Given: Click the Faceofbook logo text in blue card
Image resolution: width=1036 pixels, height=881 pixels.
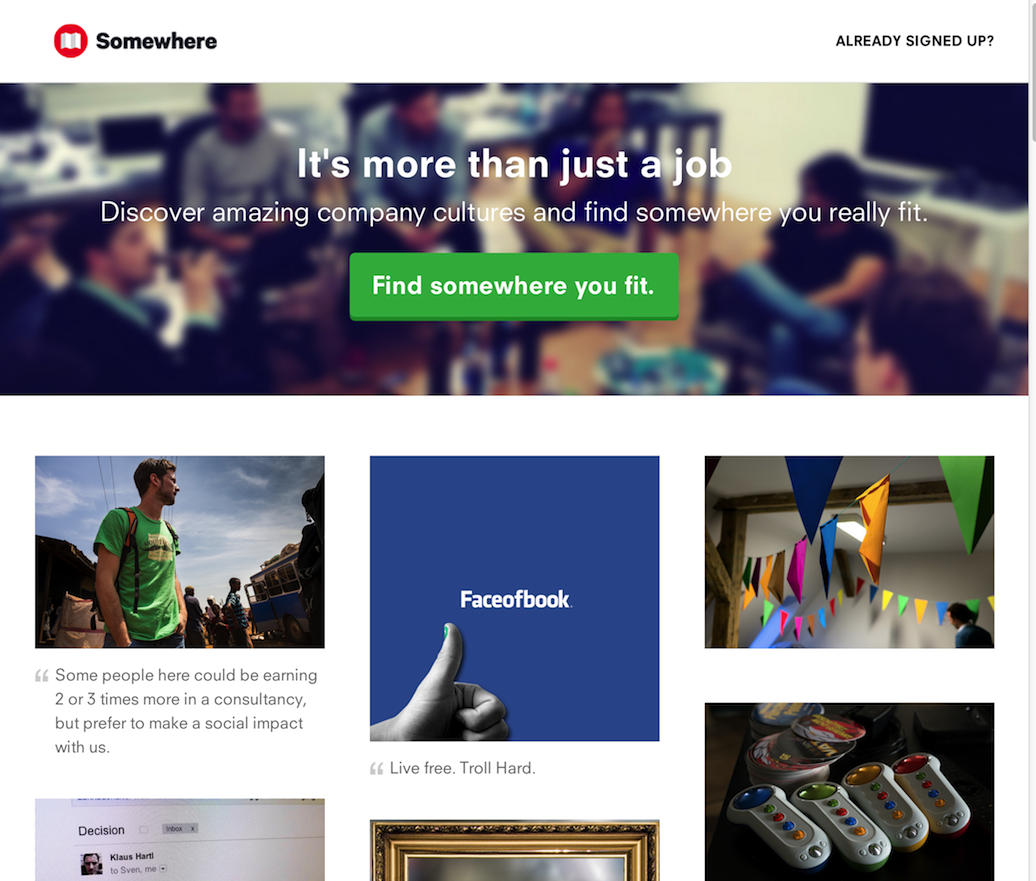Looking at the screenshot, I should coord(516,599).
